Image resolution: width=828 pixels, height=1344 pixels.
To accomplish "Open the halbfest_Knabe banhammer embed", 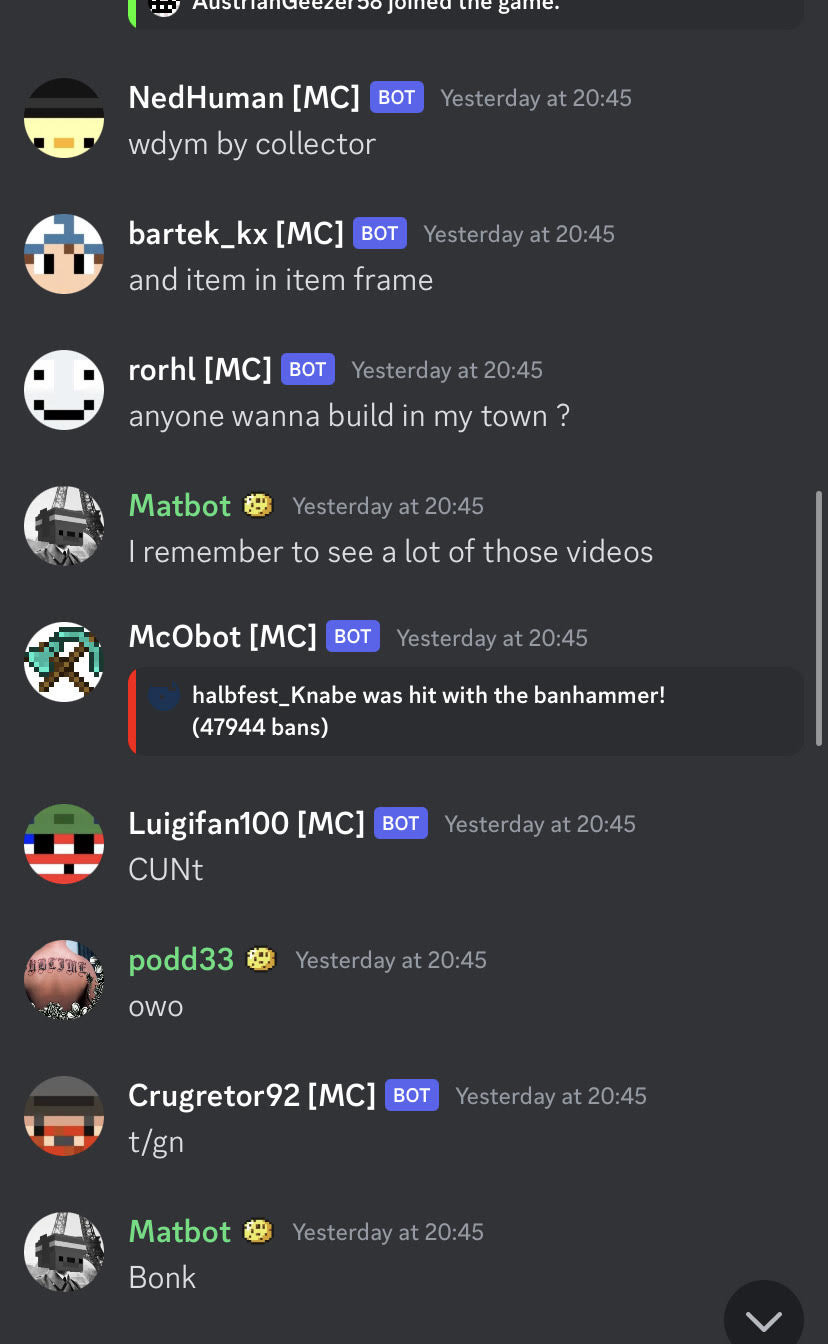I will click(466, 711).
